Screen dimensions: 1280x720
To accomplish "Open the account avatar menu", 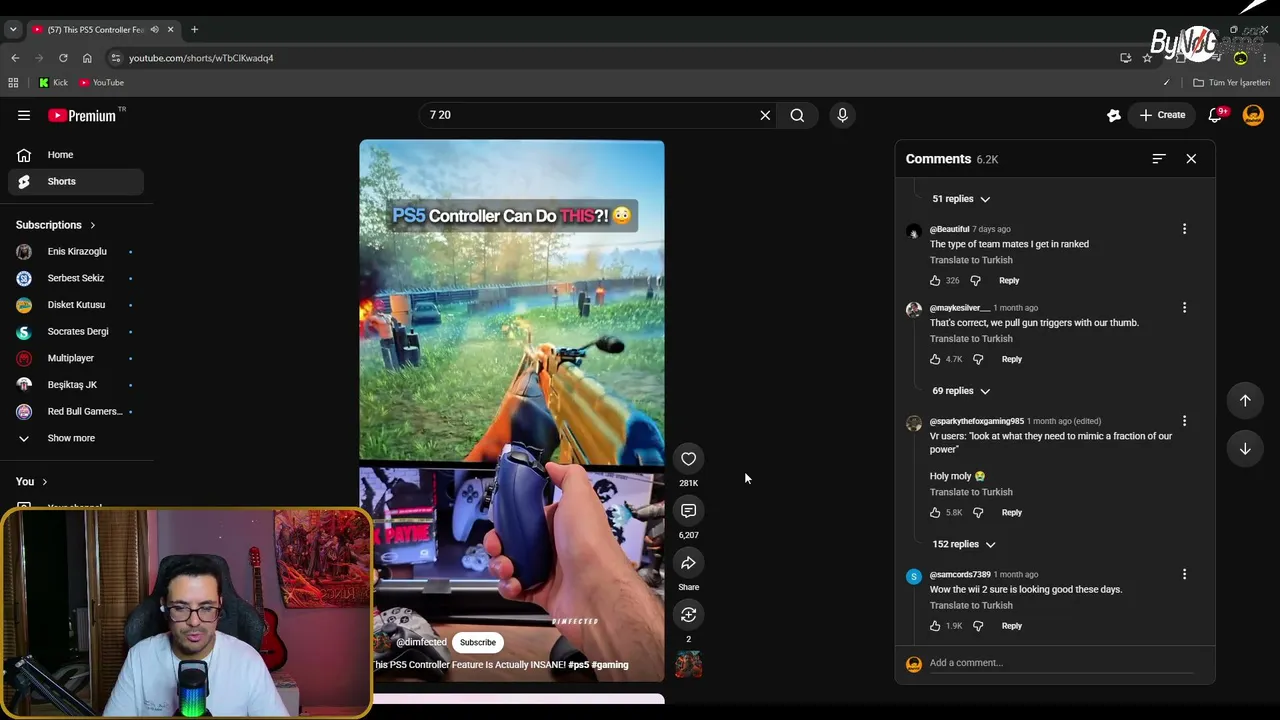I will pos(1253,115).
